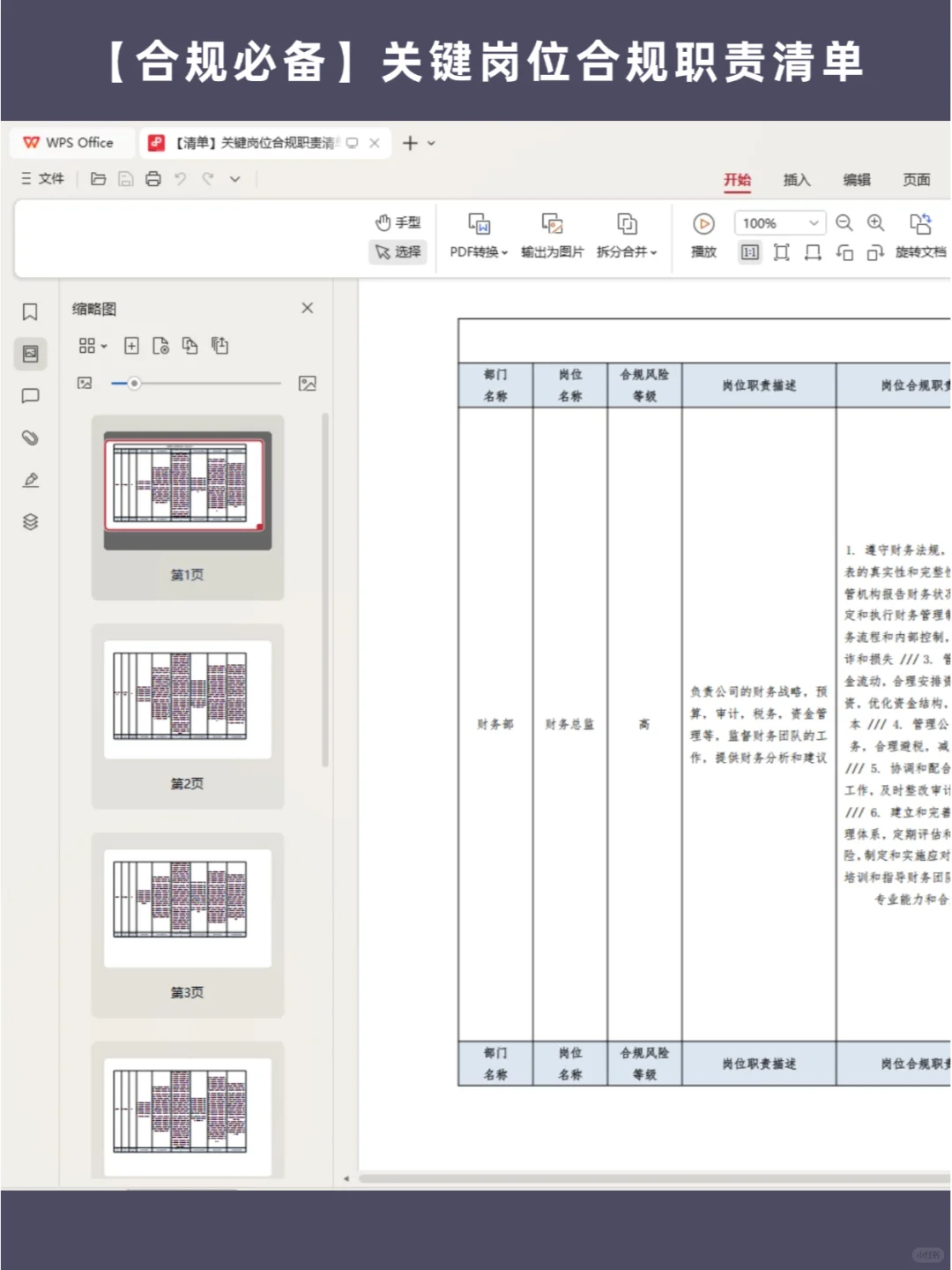Open the comments panel sidebar icon

pyautogui.click(x=30, y=396)
